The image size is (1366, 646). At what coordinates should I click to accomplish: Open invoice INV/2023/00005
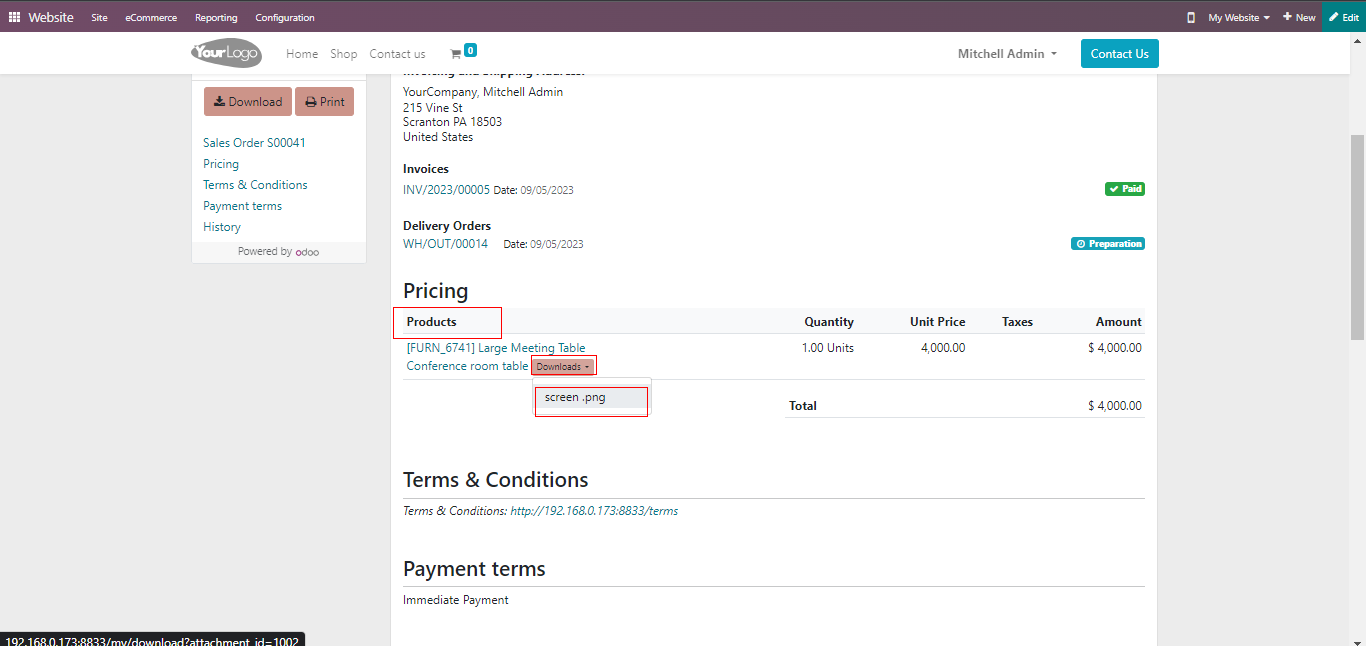[446, 189]
